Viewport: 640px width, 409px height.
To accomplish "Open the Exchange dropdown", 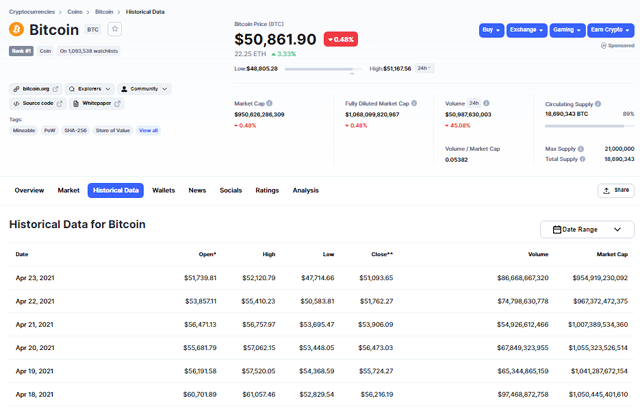I will (527, 30).
